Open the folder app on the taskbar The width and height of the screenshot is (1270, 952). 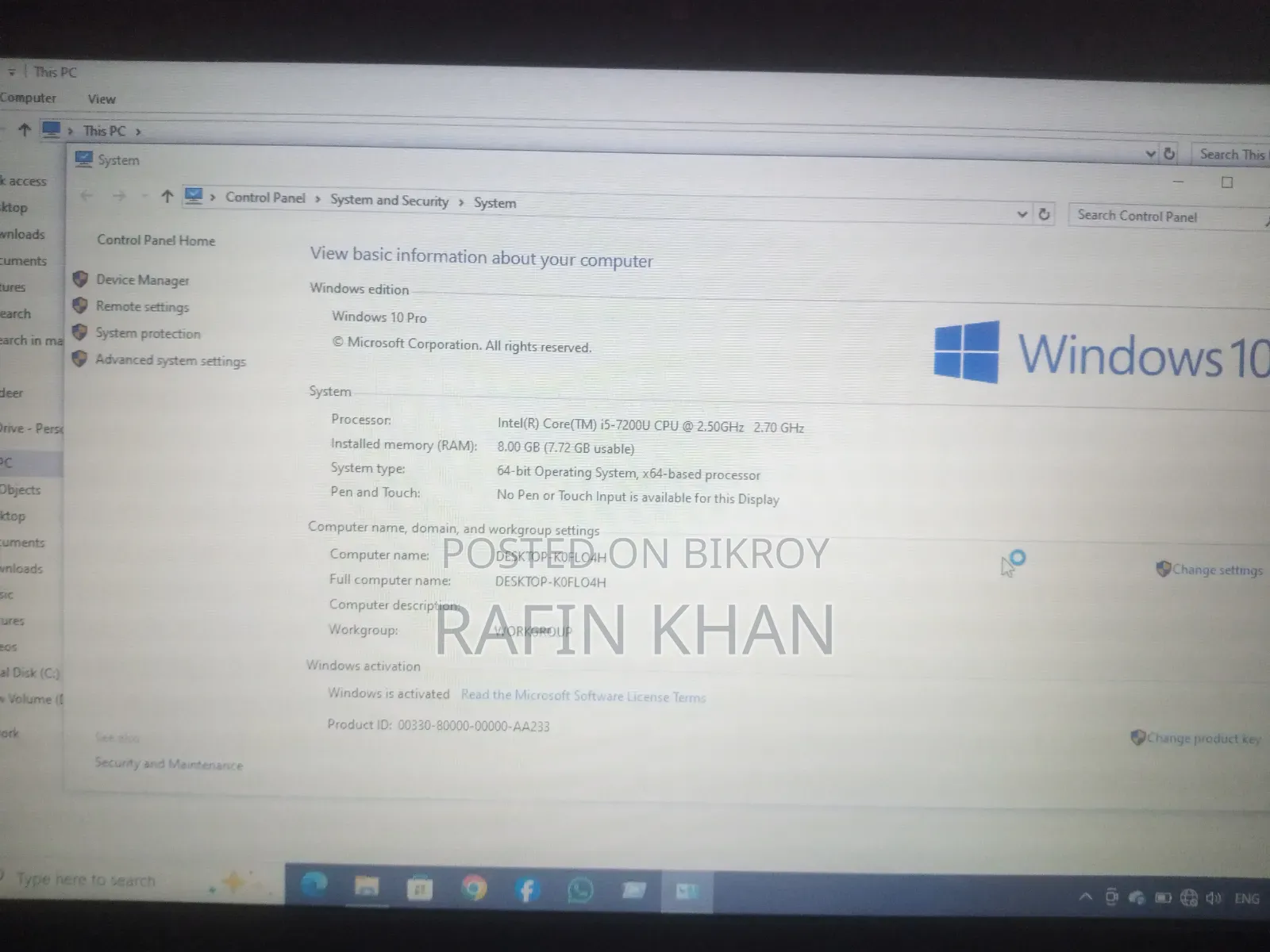point(633,890)
